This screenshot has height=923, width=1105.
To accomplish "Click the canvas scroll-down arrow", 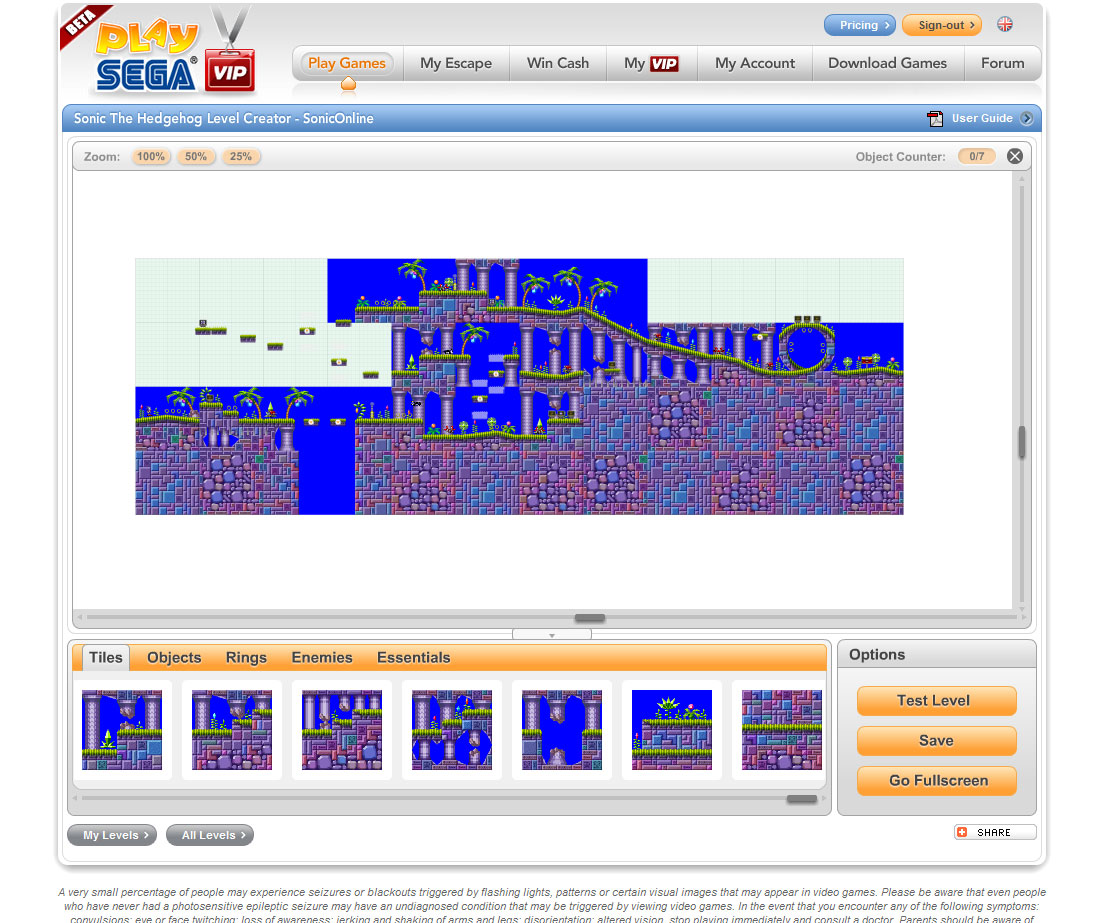I will 1022,607.
